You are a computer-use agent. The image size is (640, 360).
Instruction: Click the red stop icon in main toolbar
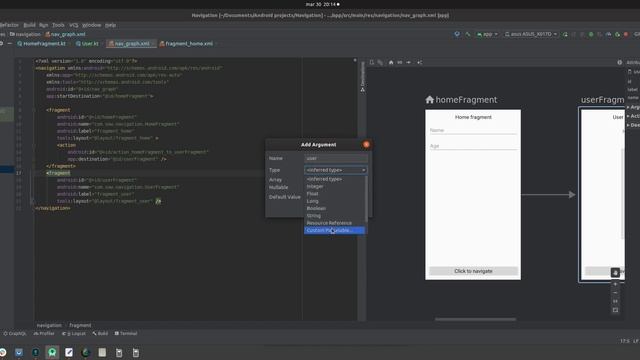click(626, 34)
